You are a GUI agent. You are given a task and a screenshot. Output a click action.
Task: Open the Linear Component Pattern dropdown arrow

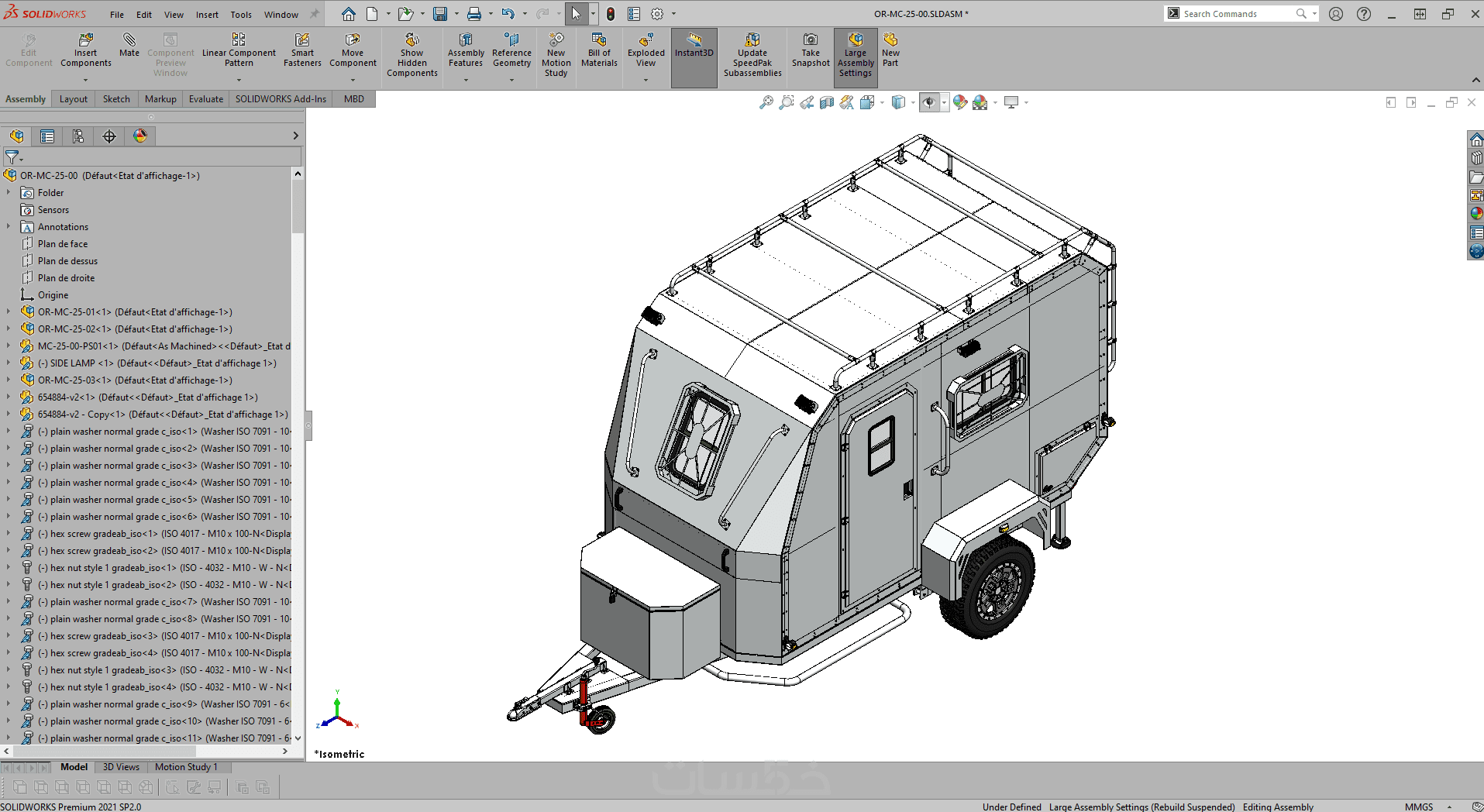point(239,80)
